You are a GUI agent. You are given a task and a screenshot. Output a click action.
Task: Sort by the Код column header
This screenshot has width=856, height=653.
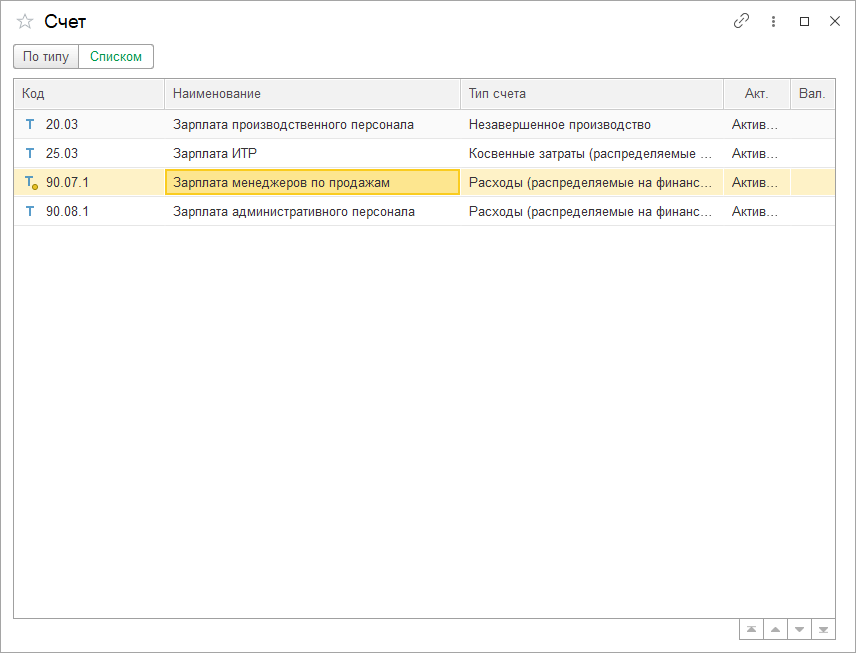[88, 94]
